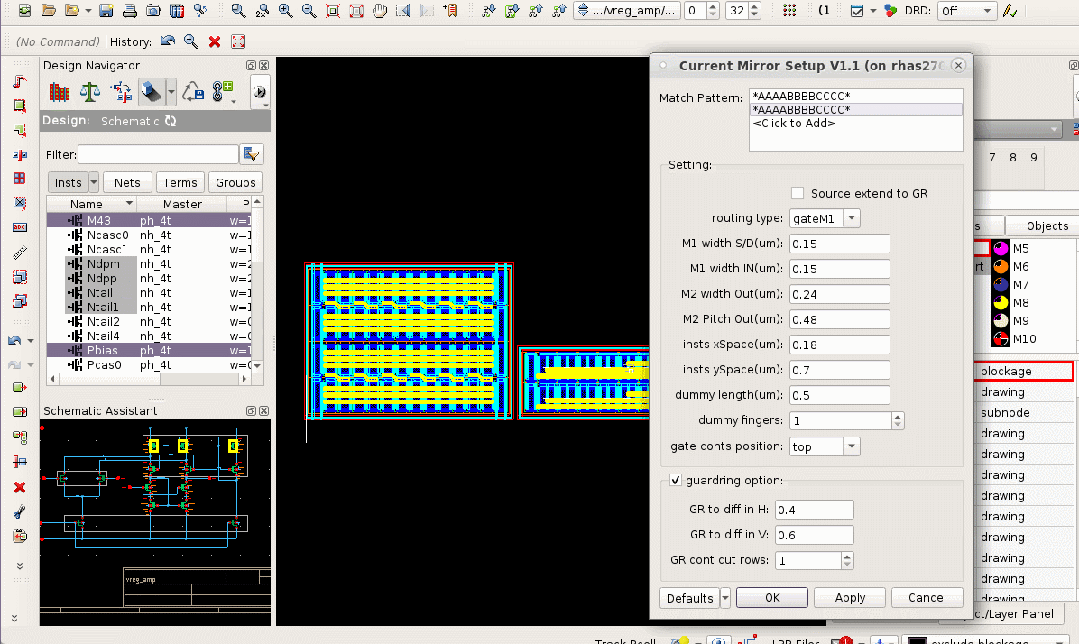1079x644 pixels.
Task: Select the M10 layer color swatch
Action: point(1001,339)
